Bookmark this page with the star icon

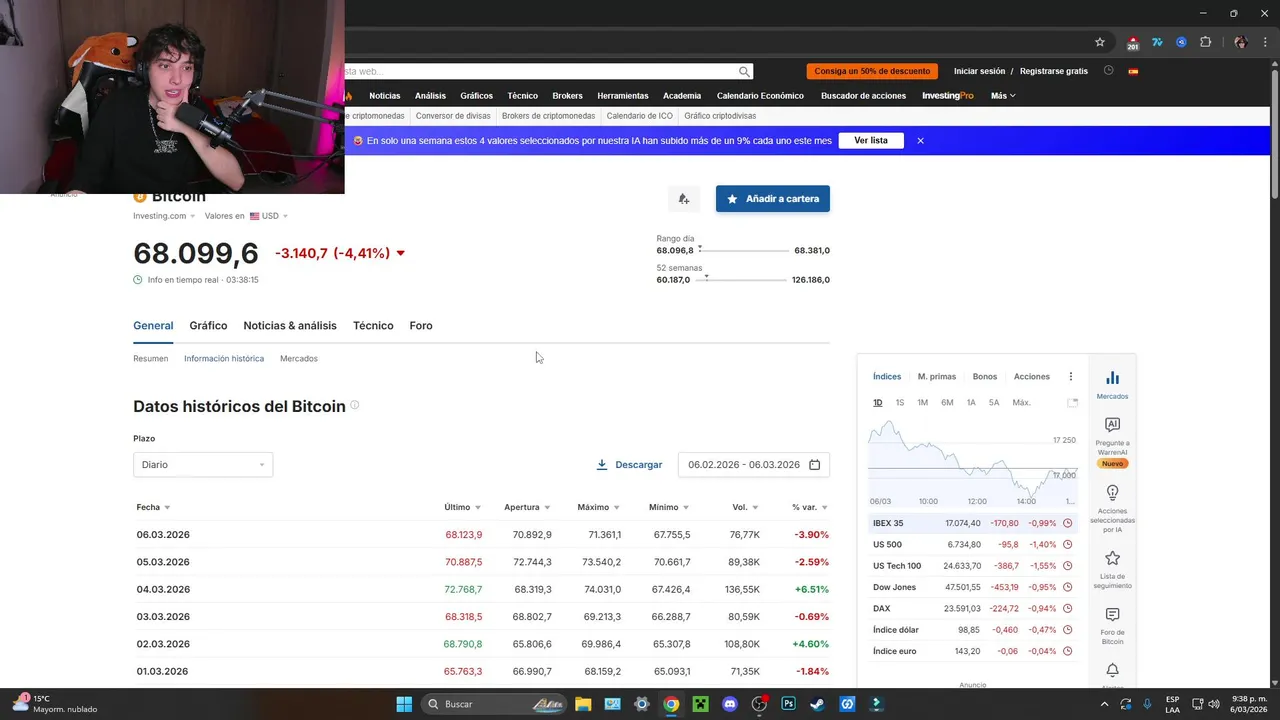click(x=1100, y=42)
